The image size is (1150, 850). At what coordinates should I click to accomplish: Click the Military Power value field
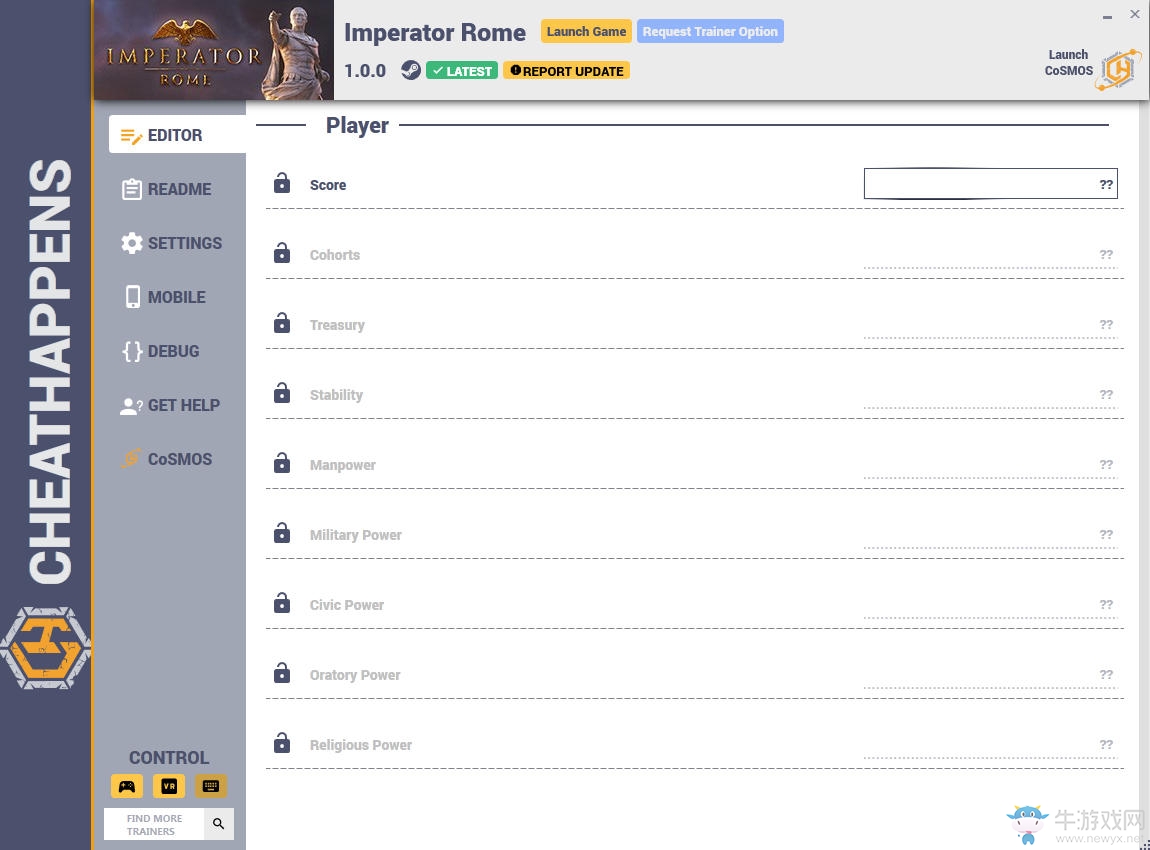991,535
